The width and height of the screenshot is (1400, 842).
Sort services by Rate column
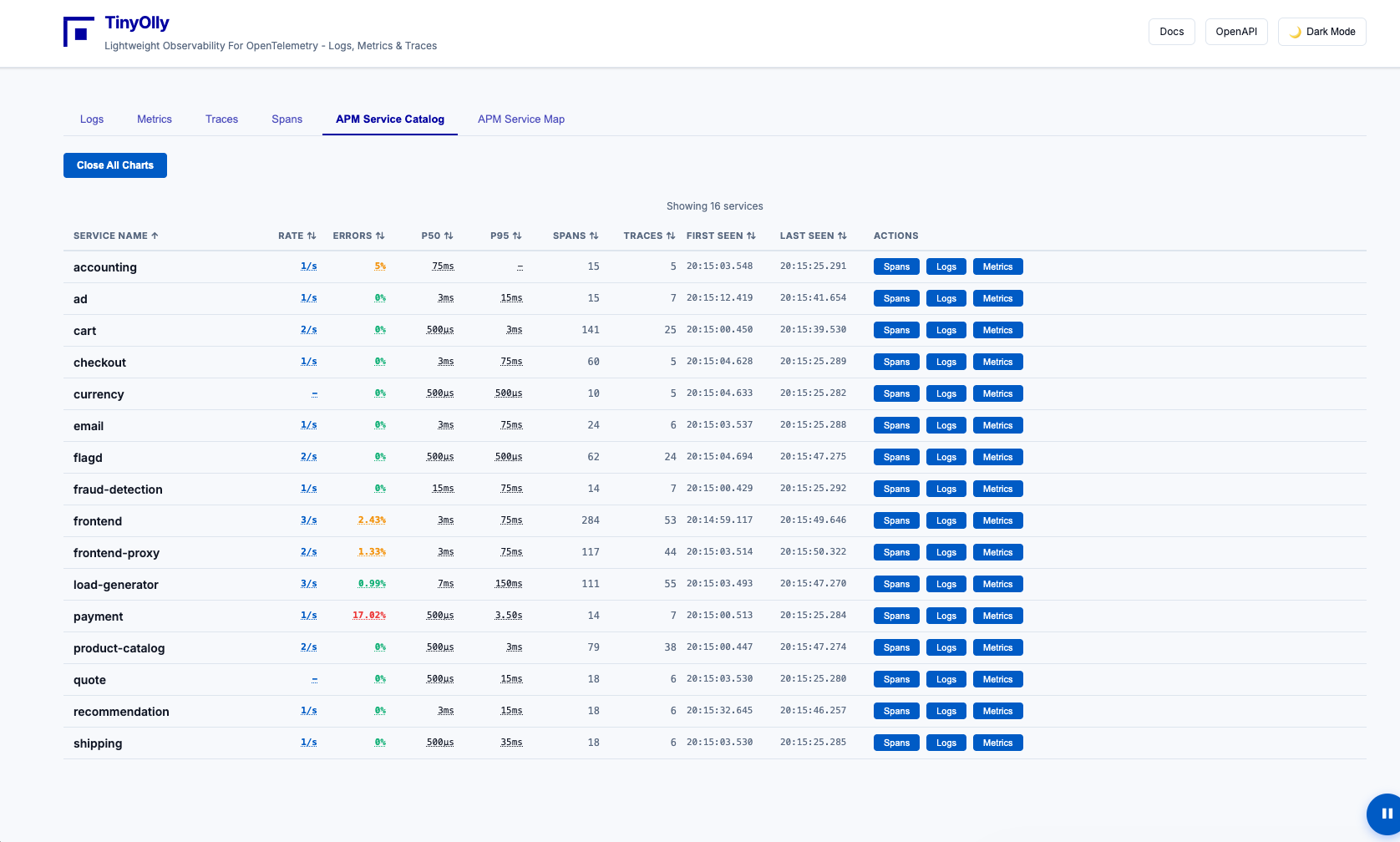297,236
